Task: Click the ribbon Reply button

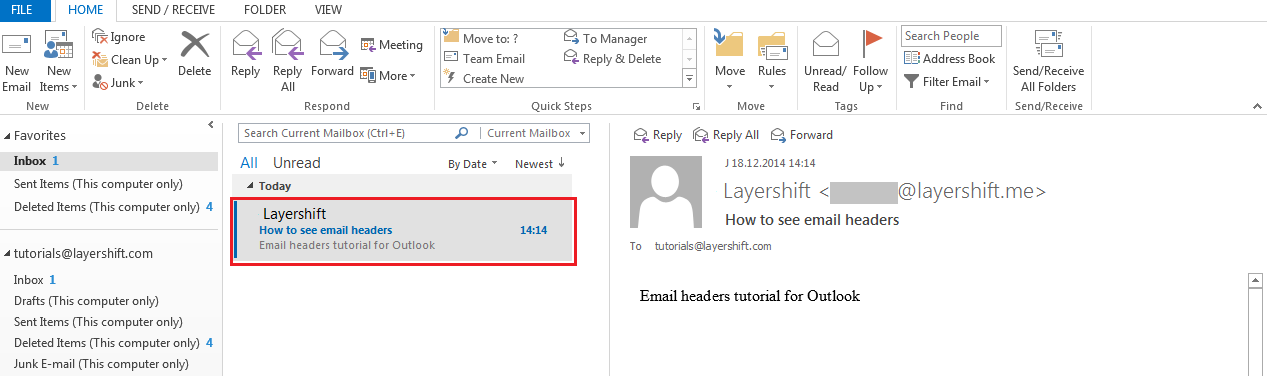Action: point(246,54)
